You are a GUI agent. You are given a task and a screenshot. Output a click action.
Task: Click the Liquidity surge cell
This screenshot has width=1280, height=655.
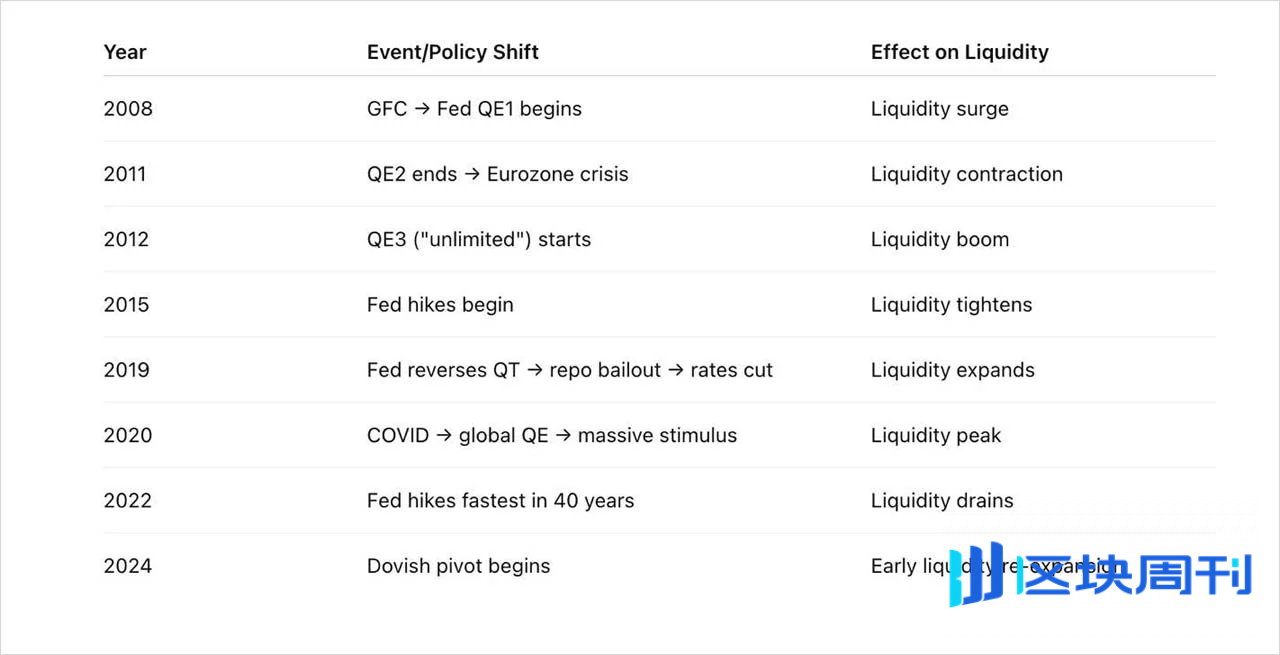click(940, 109)
